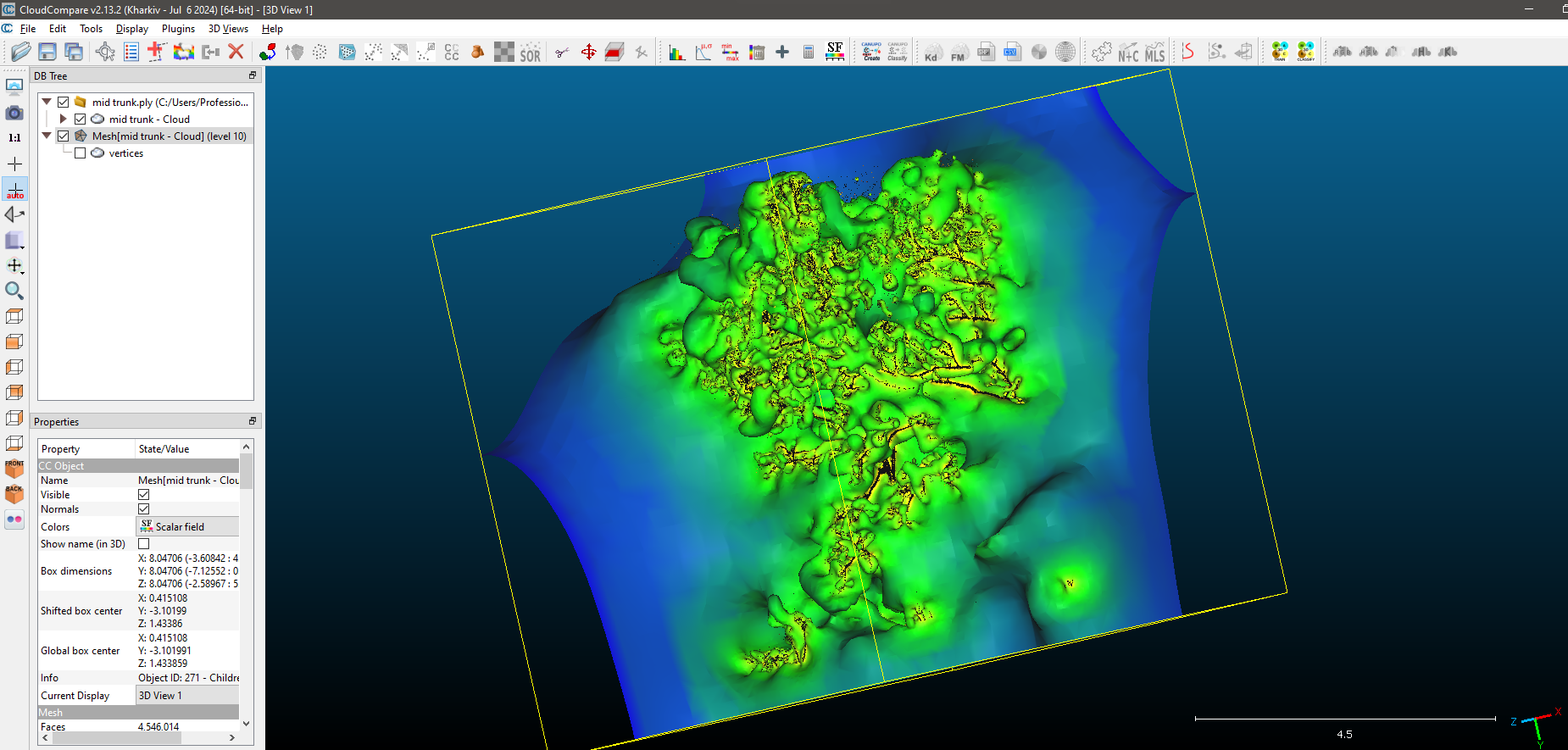
Task: Click the Properties panel vertical scrollbar
Action: [247, 585]
